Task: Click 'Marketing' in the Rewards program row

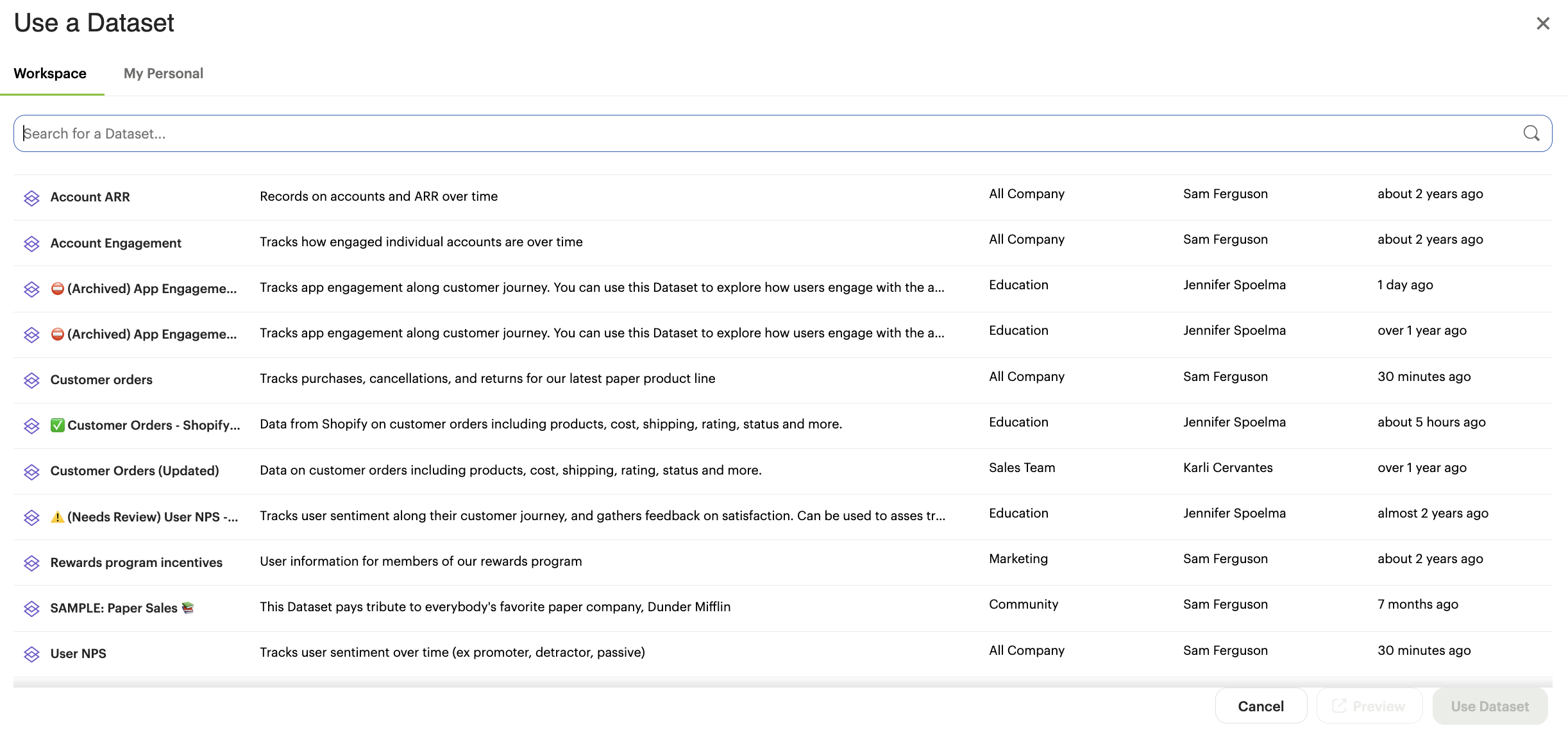Action: (x=1018, y=559)
